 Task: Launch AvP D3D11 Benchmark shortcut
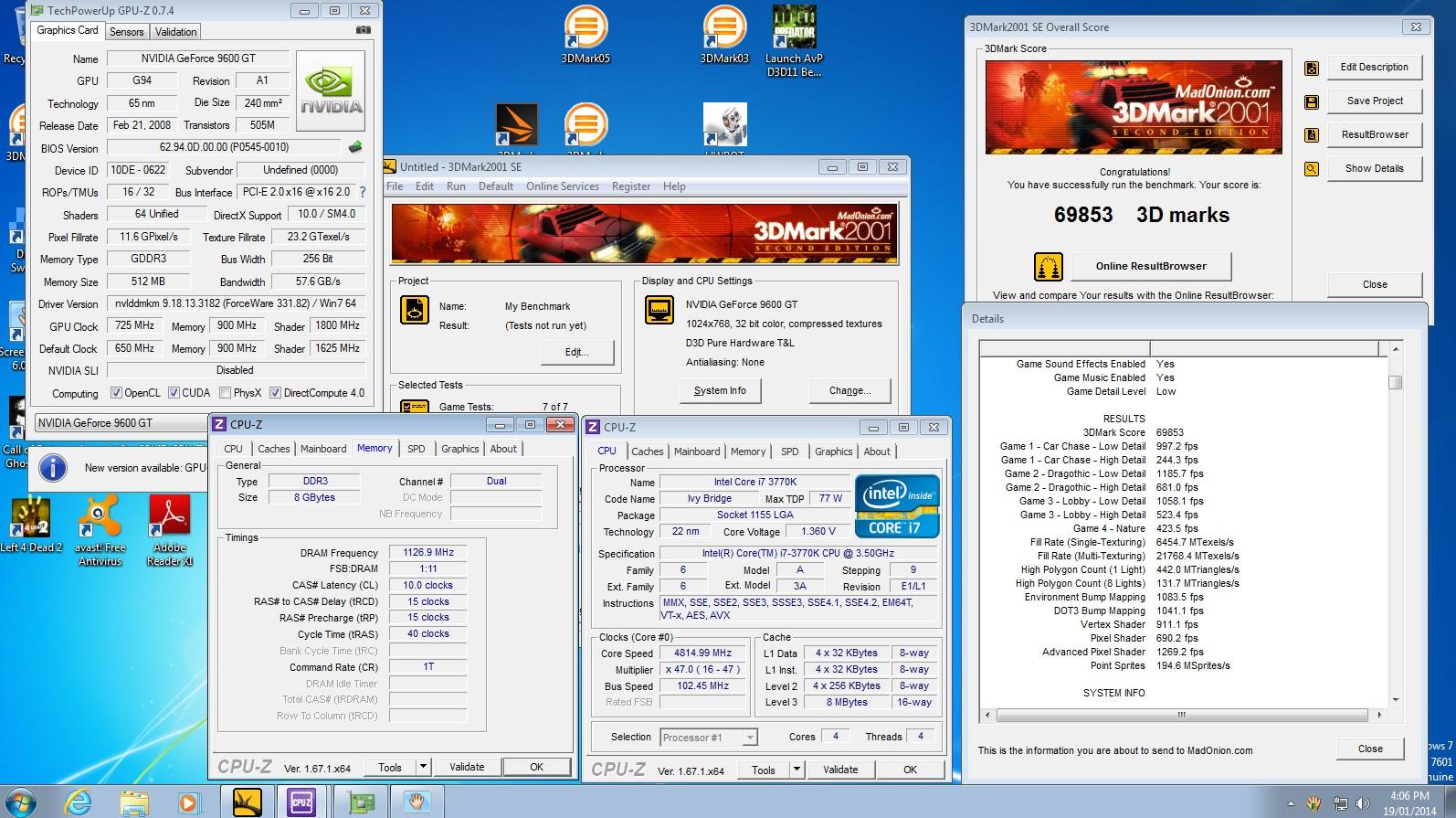pos(794,41)
